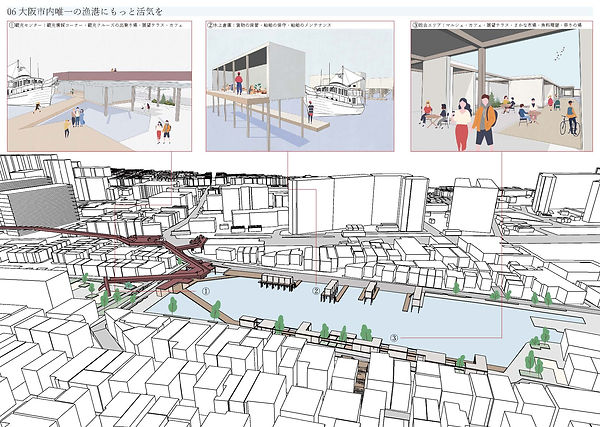Screen dimensions: 600x427
Task: Click the caption of panel ③ ending in テラス listings
Action: pos(496,25)
